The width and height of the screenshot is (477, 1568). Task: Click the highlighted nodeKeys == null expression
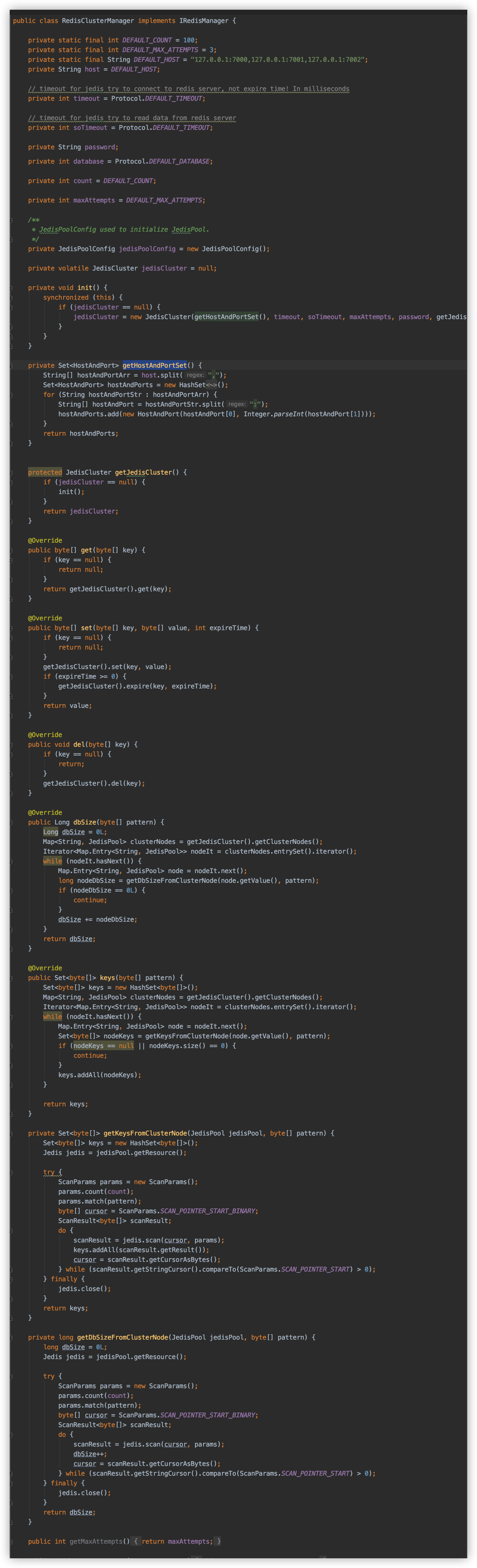[103, 1046]
